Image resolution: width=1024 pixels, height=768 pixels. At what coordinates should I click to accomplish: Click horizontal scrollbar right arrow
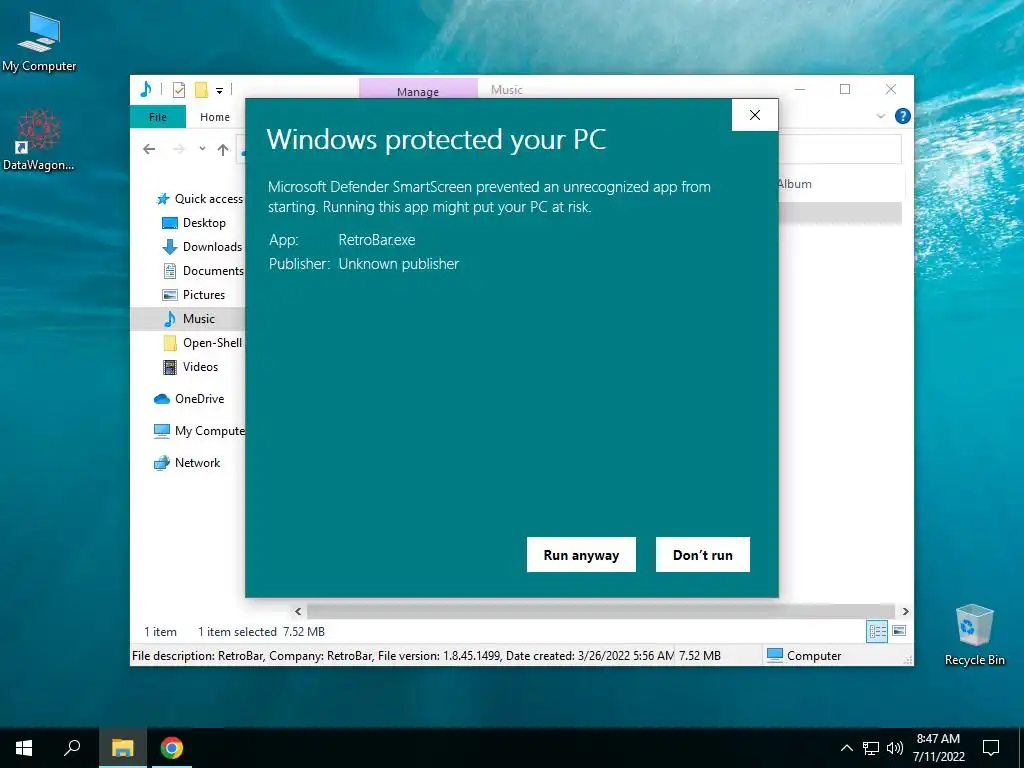click(905, 611)
